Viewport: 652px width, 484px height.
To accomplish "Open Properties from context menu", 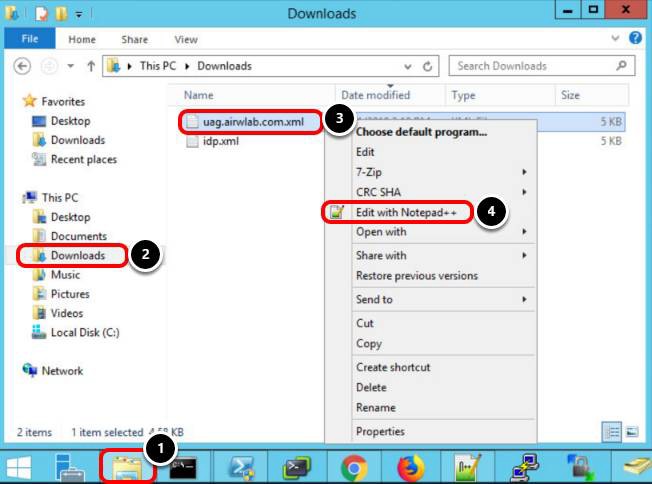I will 380,432.
